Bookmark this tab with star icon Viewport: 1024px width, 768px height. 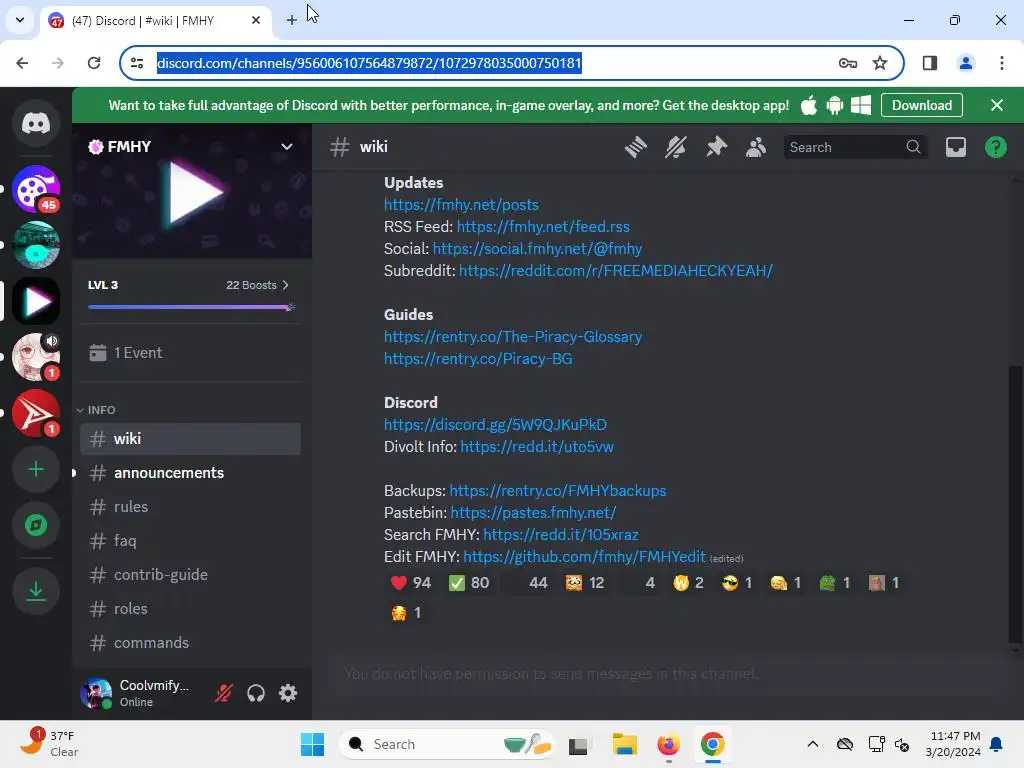pos(880,63)
